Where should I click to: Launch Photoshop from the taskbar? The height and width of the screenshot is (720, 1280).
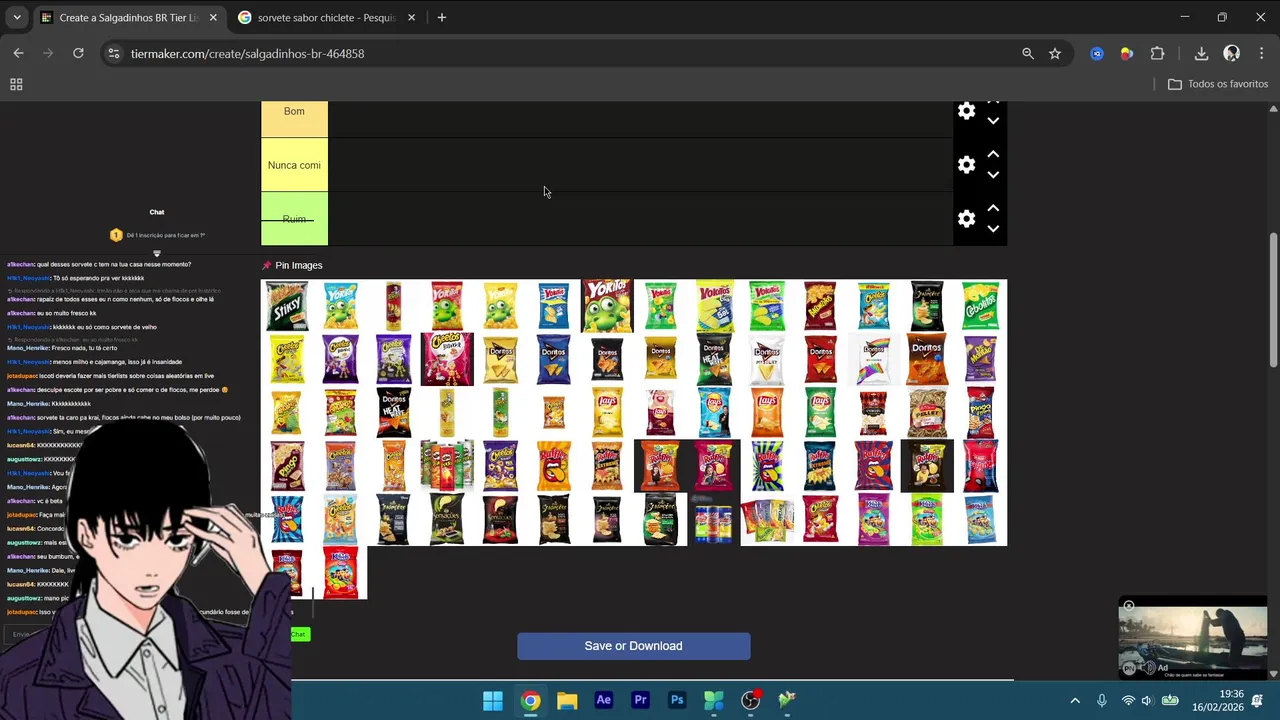tap(677, 700)
